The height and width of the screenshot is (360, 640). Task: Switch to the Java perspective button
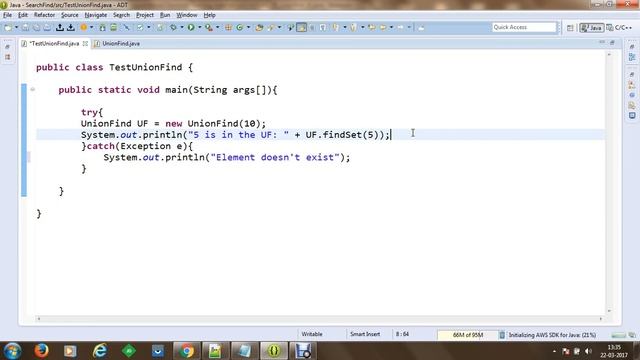tap(591, 28)
